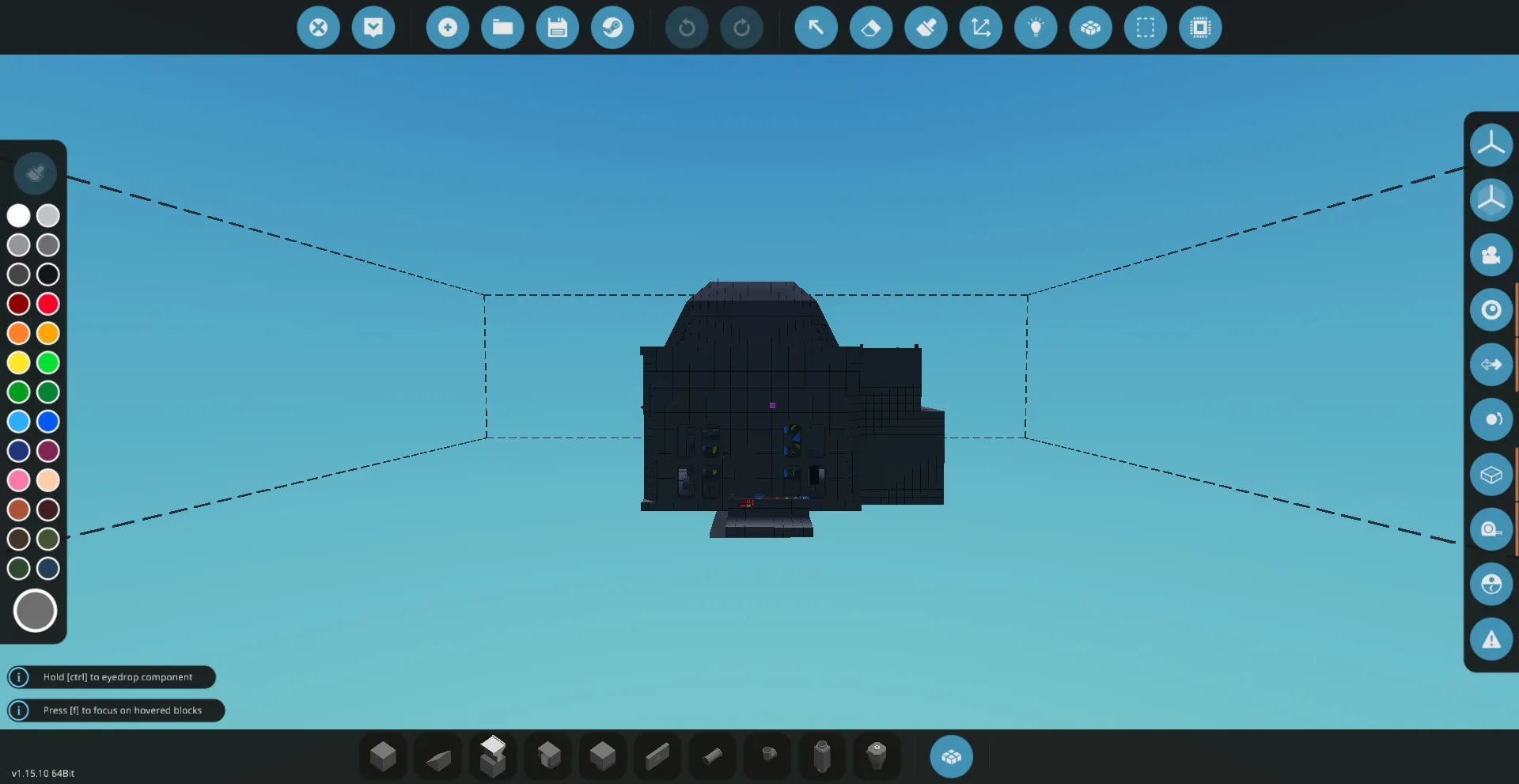
Task: Select the paintbrush tool in top toolbar
Action: coord(926,28)
